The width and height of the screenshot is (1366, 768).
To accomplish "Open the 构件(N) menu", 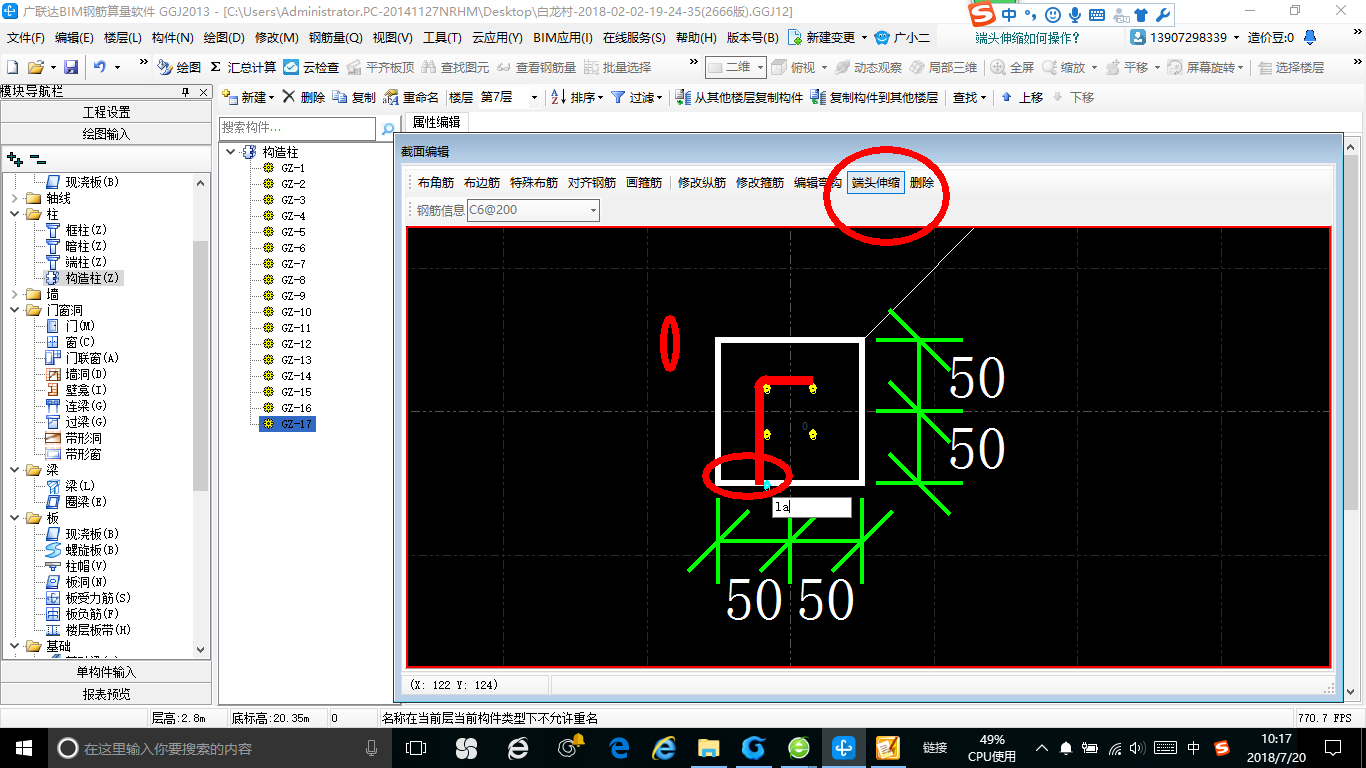I will (172, 38).
